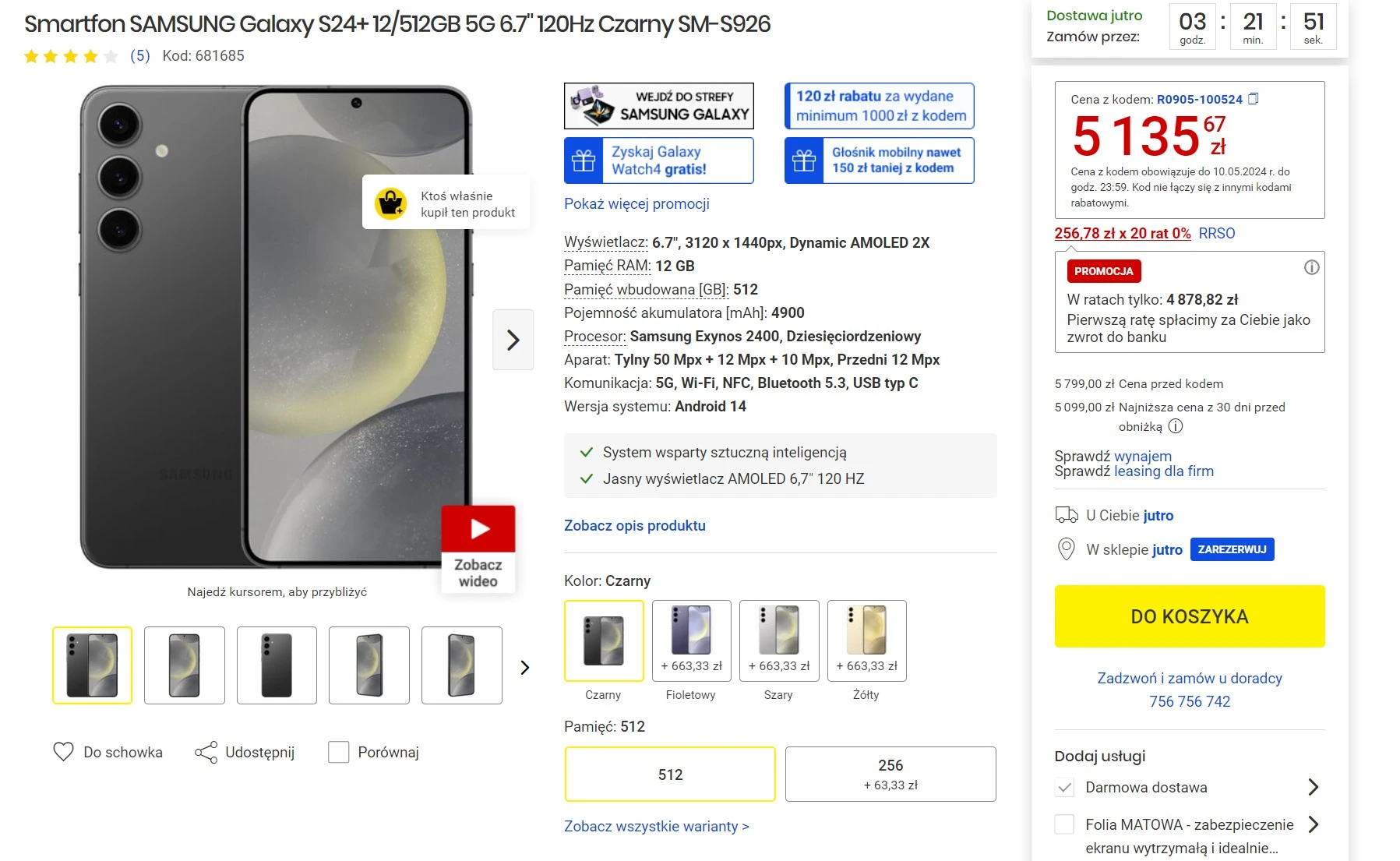Copy the discount code R0905-100524 with the copy icon
Viewport: 1400px width, 861px height.
click(1254, 99)
